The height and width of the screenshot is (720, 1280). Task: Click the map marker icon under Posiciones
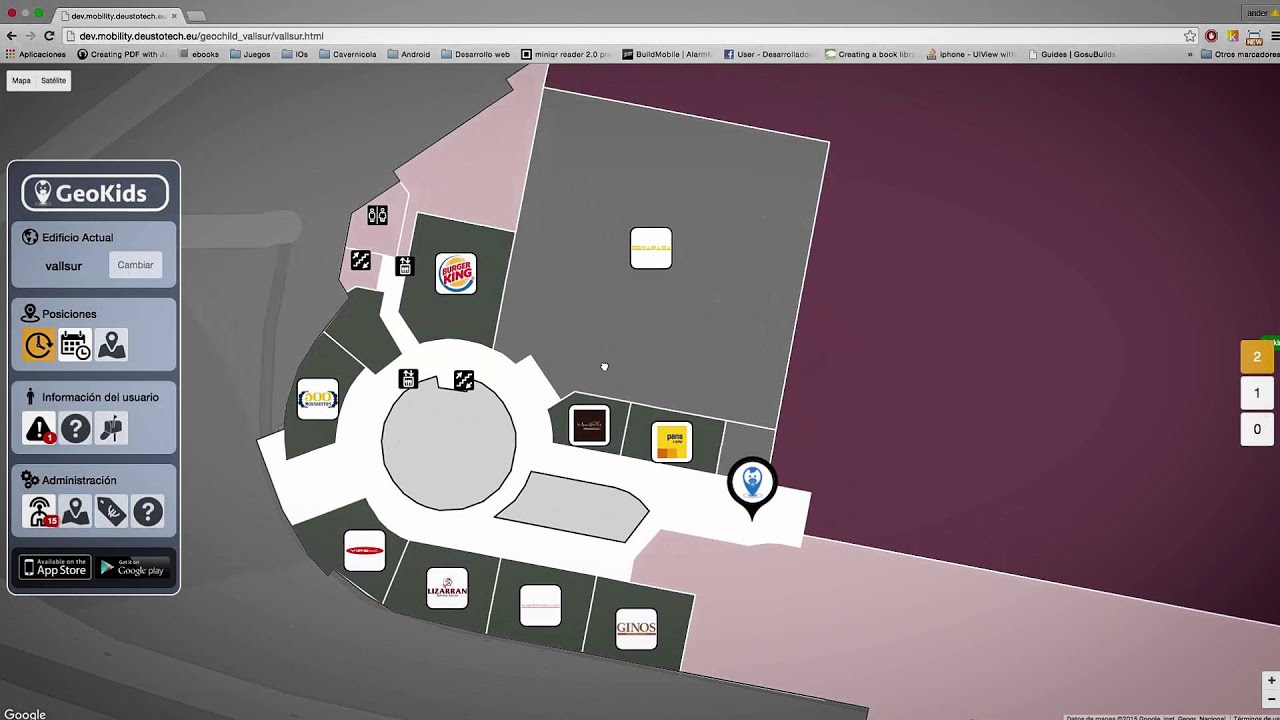point(112,345)
